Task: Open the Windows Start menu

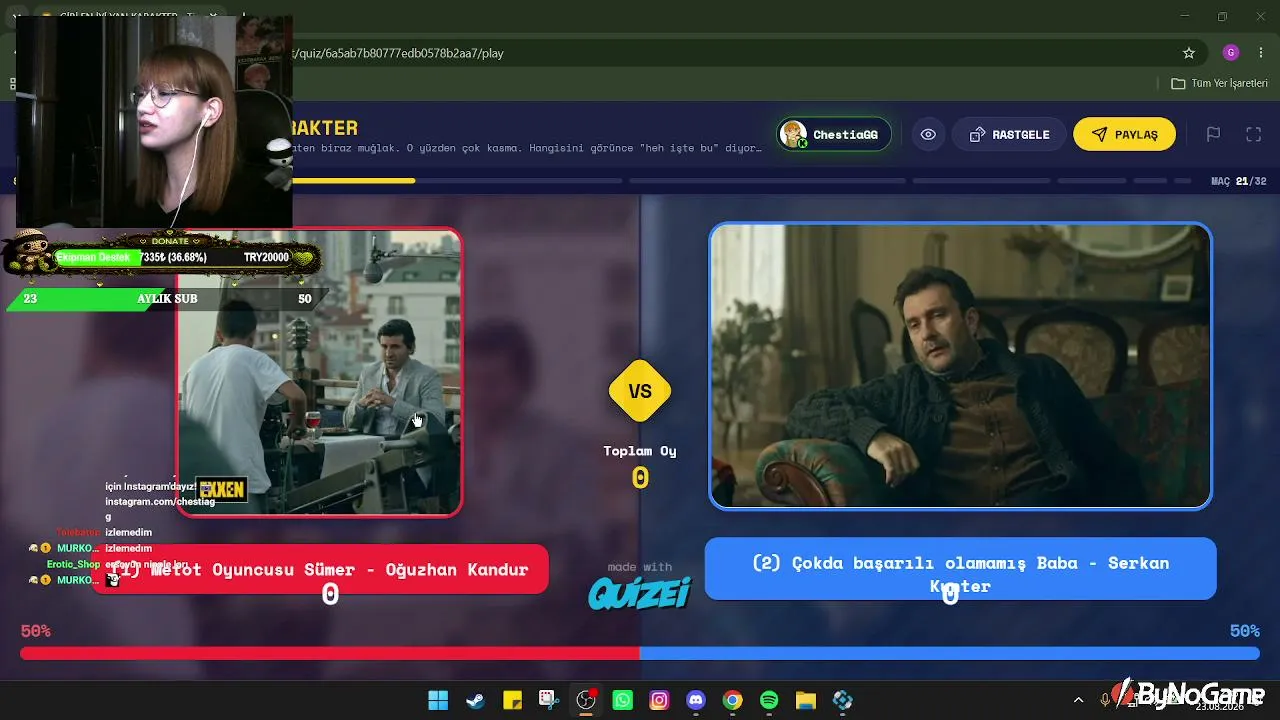Action: click(438, 700)
